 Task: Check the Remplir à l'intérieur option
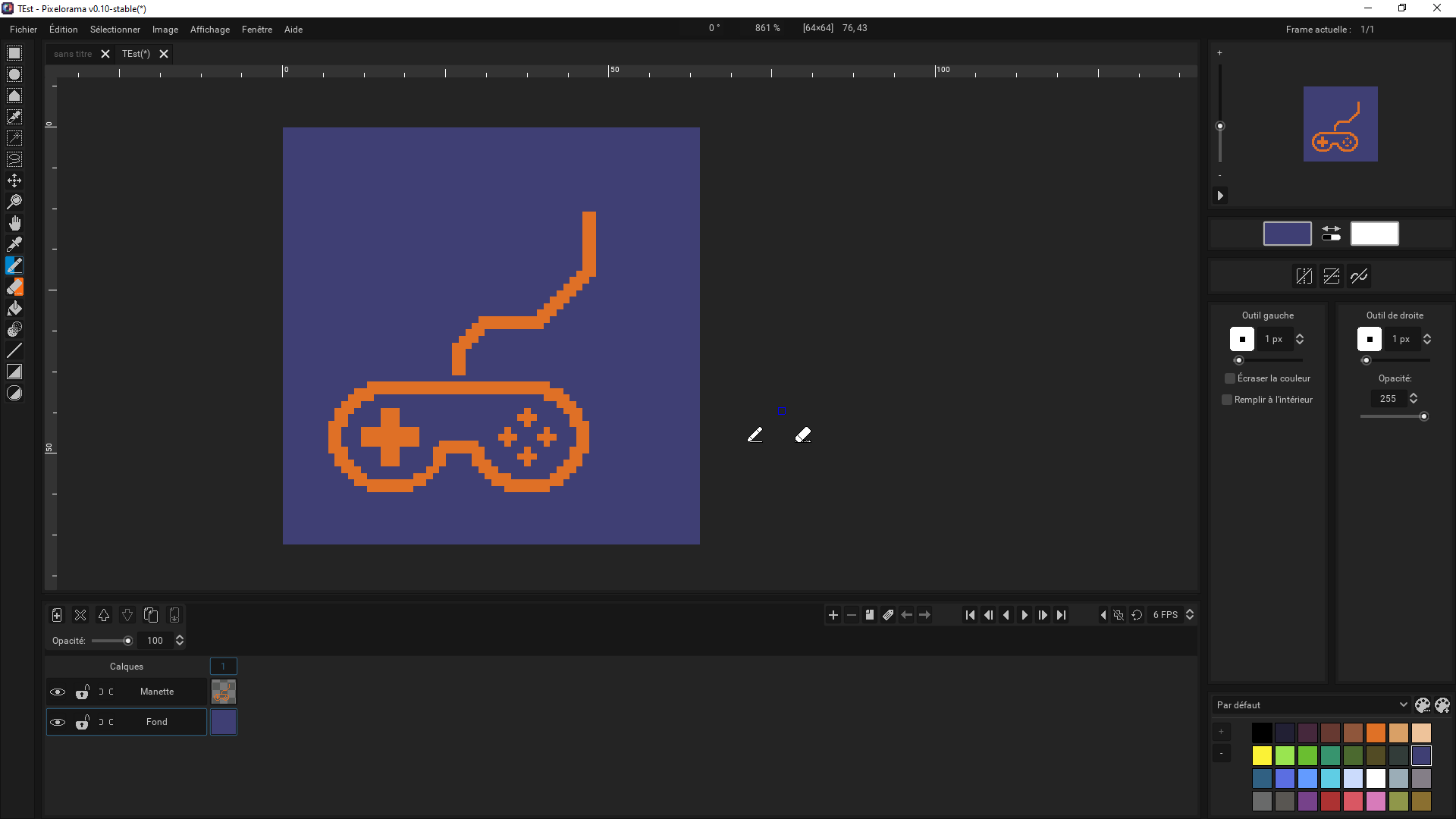1227,400
